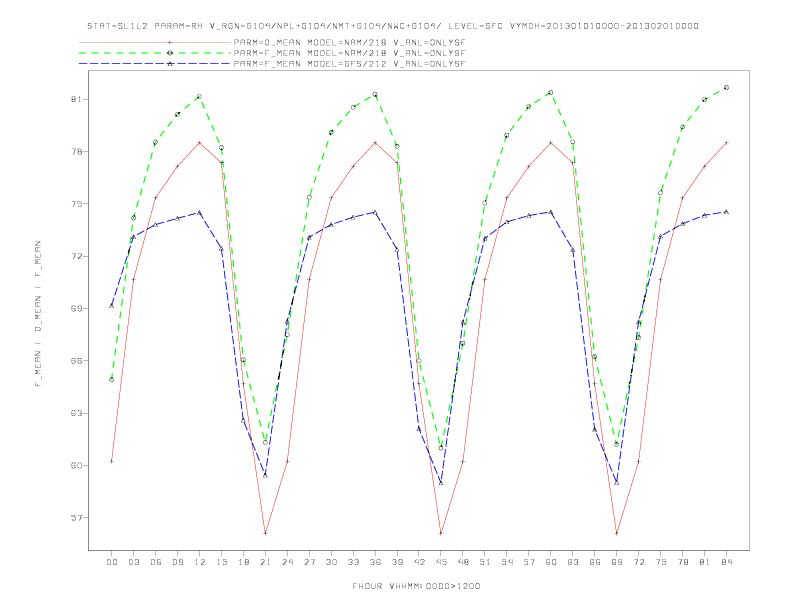Click the green circle data point at hour 00

(x=112, y=380)
